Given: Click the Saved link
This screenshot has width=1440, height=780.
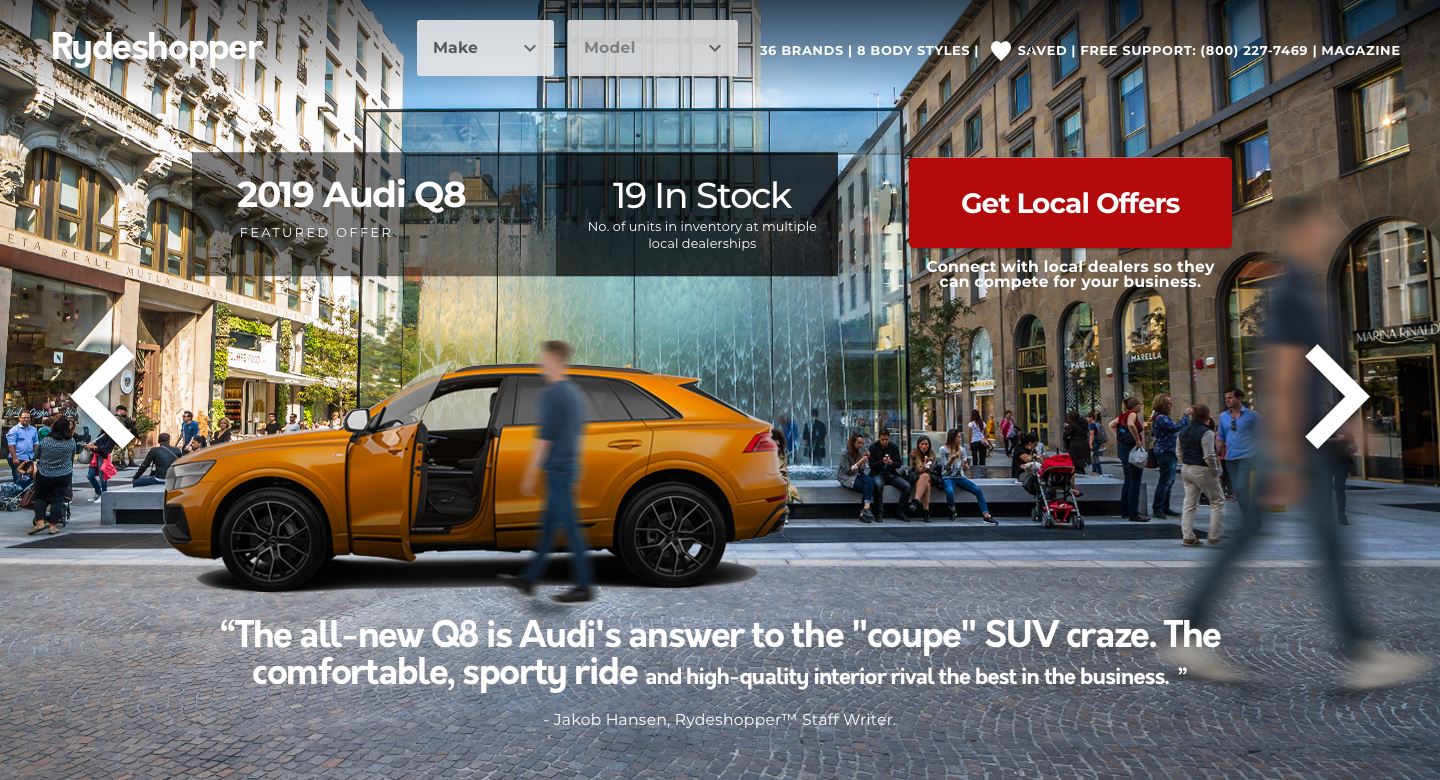Looking at the screenshot, I should click(1042, 51).
